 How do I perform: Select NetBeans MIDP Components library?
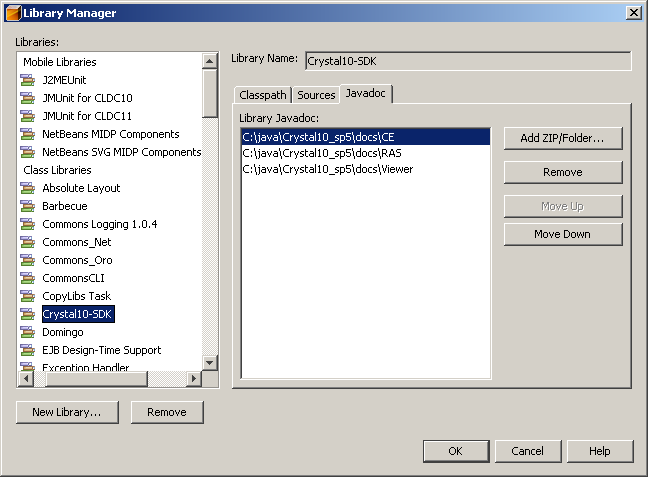pyautogui.click(x=111, y=134)
